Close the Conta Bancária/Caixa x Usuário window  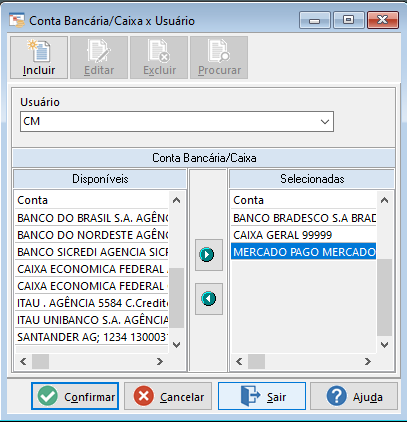pos(383,20)
